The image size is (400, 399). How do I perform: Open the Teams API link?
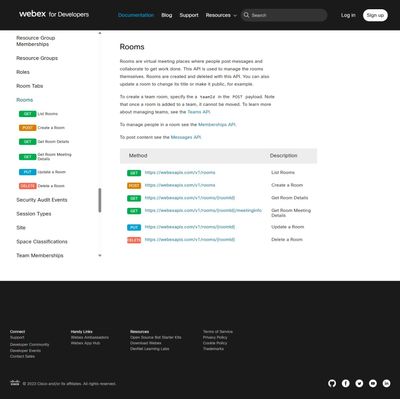coord(199,112)
